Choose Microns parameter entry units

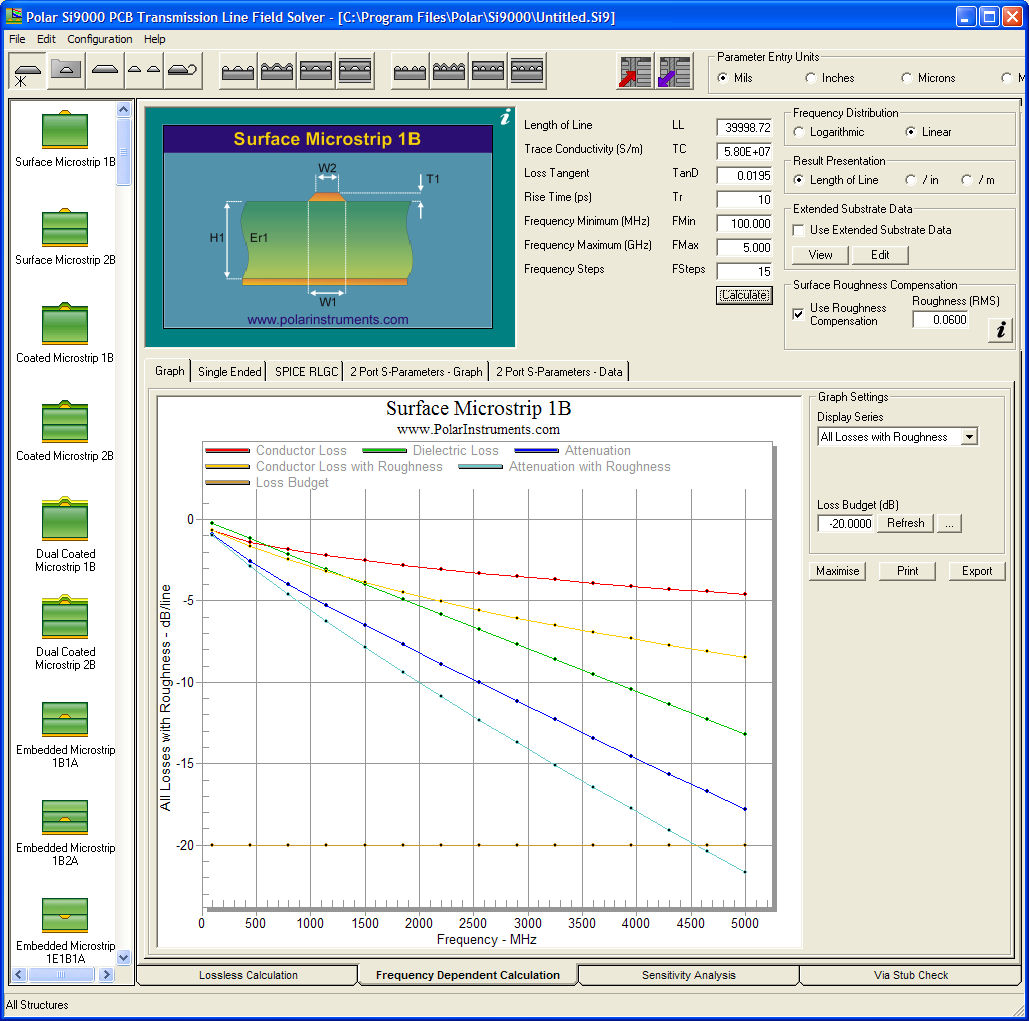pos(907,77)
